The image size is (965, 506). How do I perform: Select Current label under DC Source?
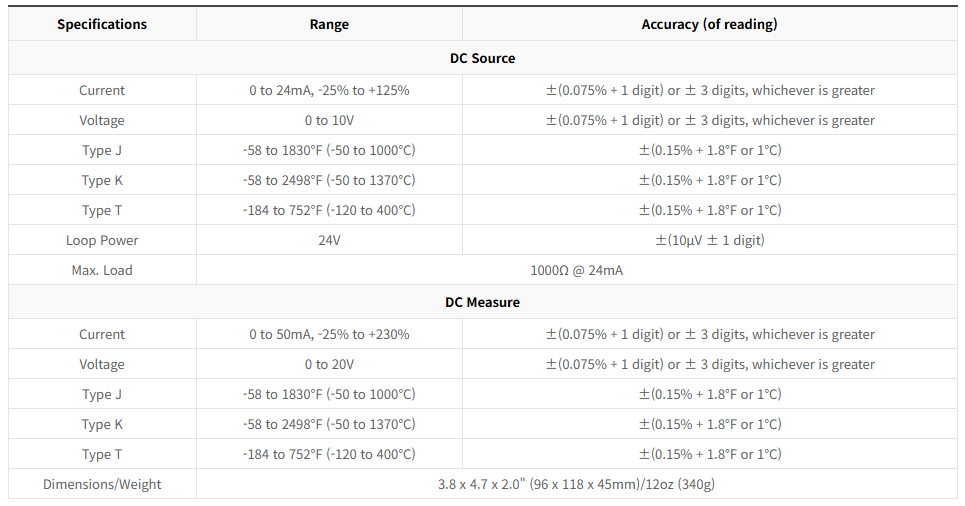pos(102,90)
